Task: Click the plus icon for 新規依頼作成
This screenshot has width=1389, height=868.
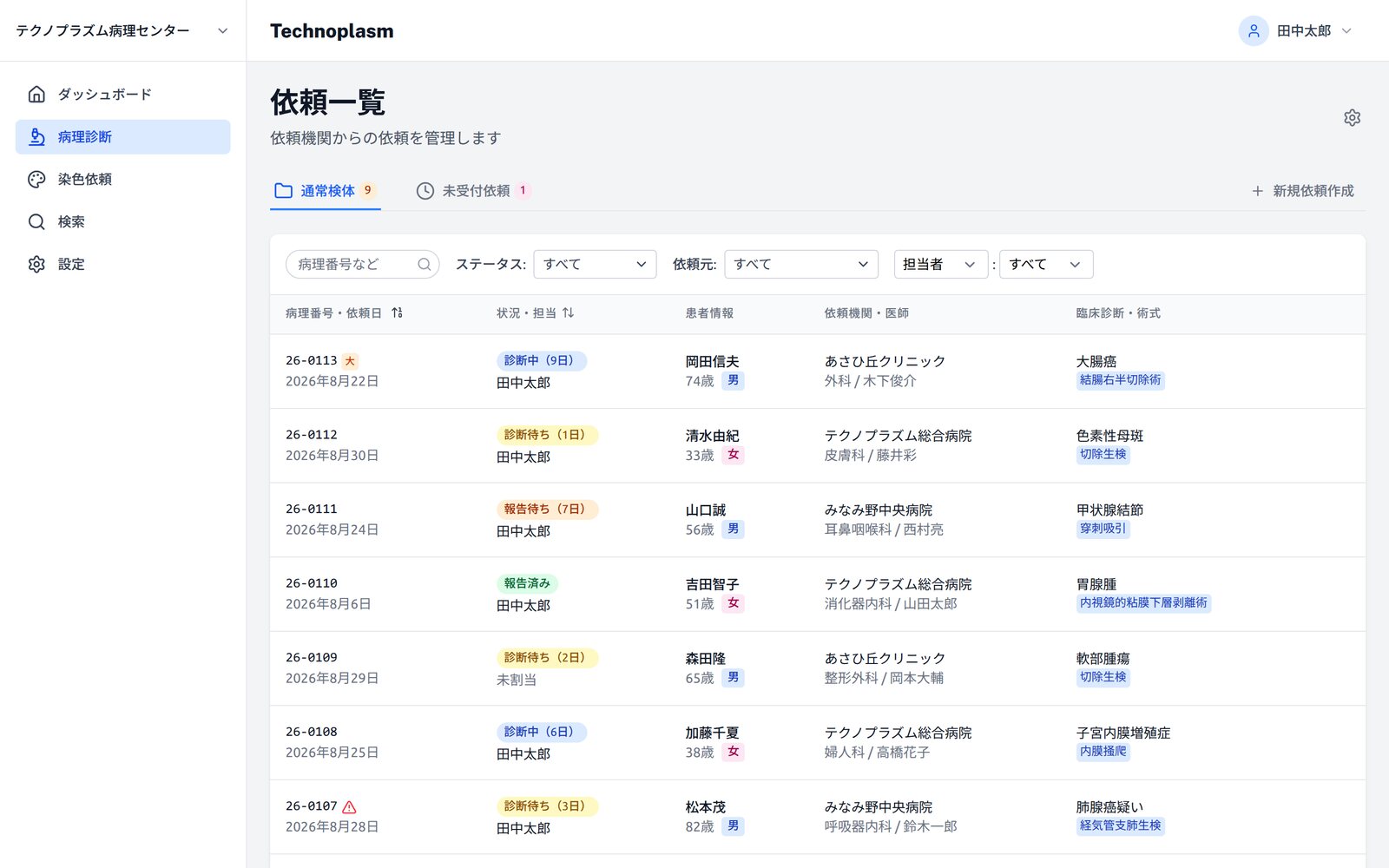Action: point(1257,190)
